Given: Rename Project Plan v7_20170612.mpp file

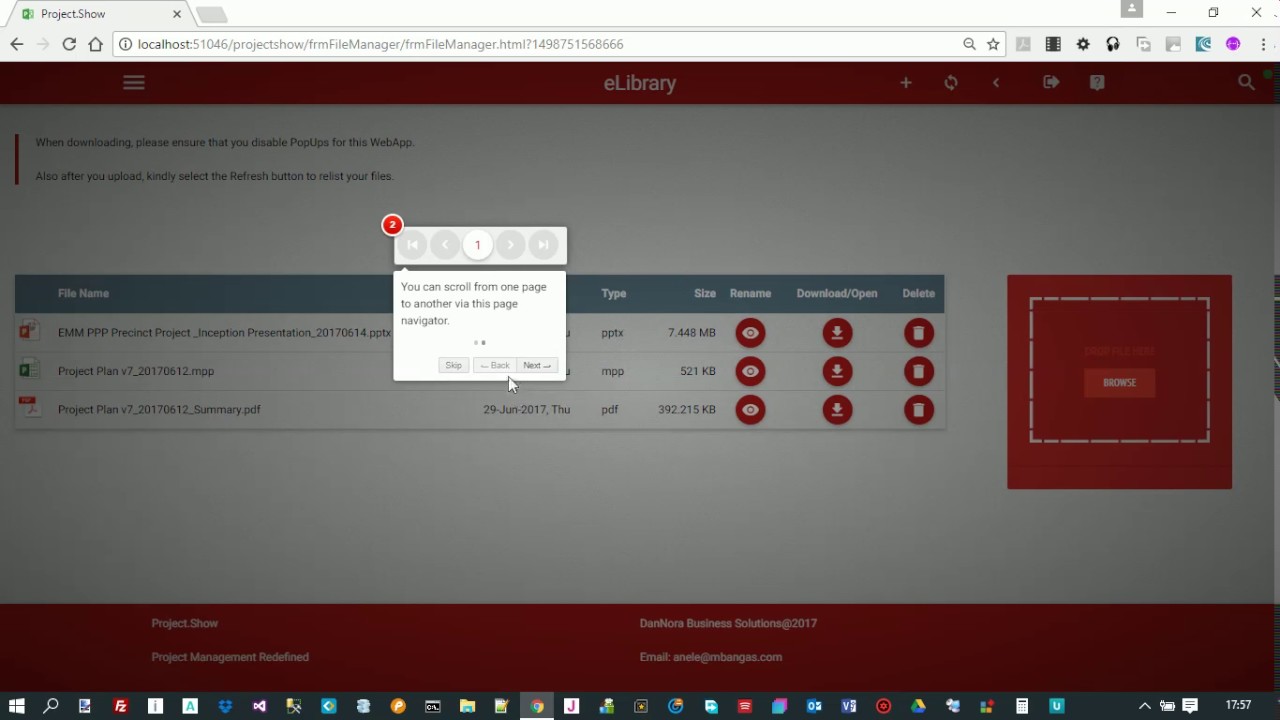Looking at the screenshot, I should [x=750, y=371].
